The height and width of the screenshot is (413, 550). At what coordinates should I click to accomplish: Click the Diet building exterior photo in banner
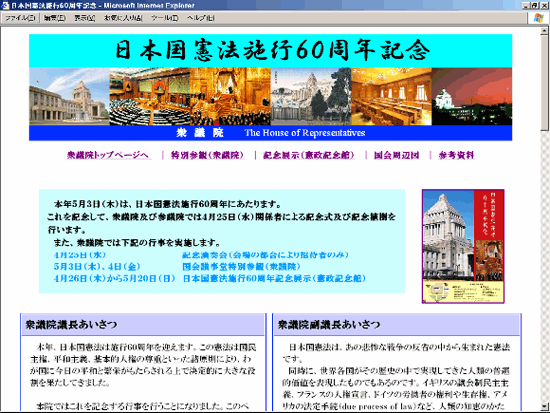pos(69,96)
